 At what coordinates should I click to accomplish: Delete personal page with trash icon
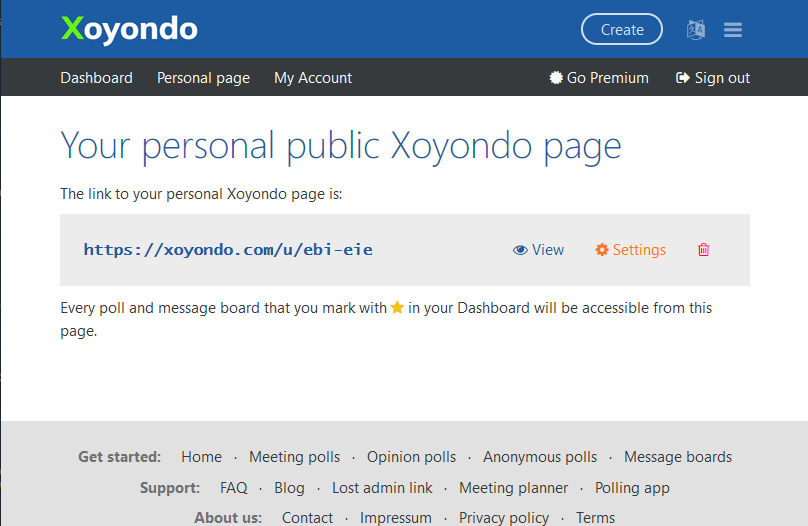click(x=703, y=250)
